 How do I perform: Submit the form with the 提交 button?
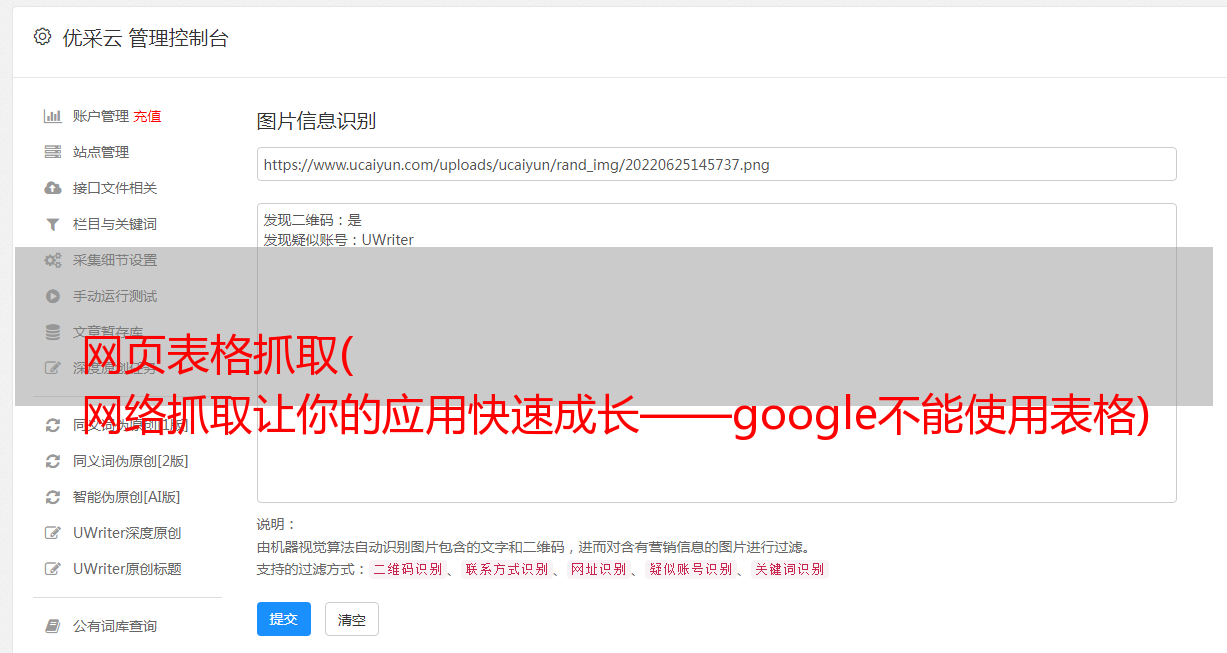click(x=284, y=619)
